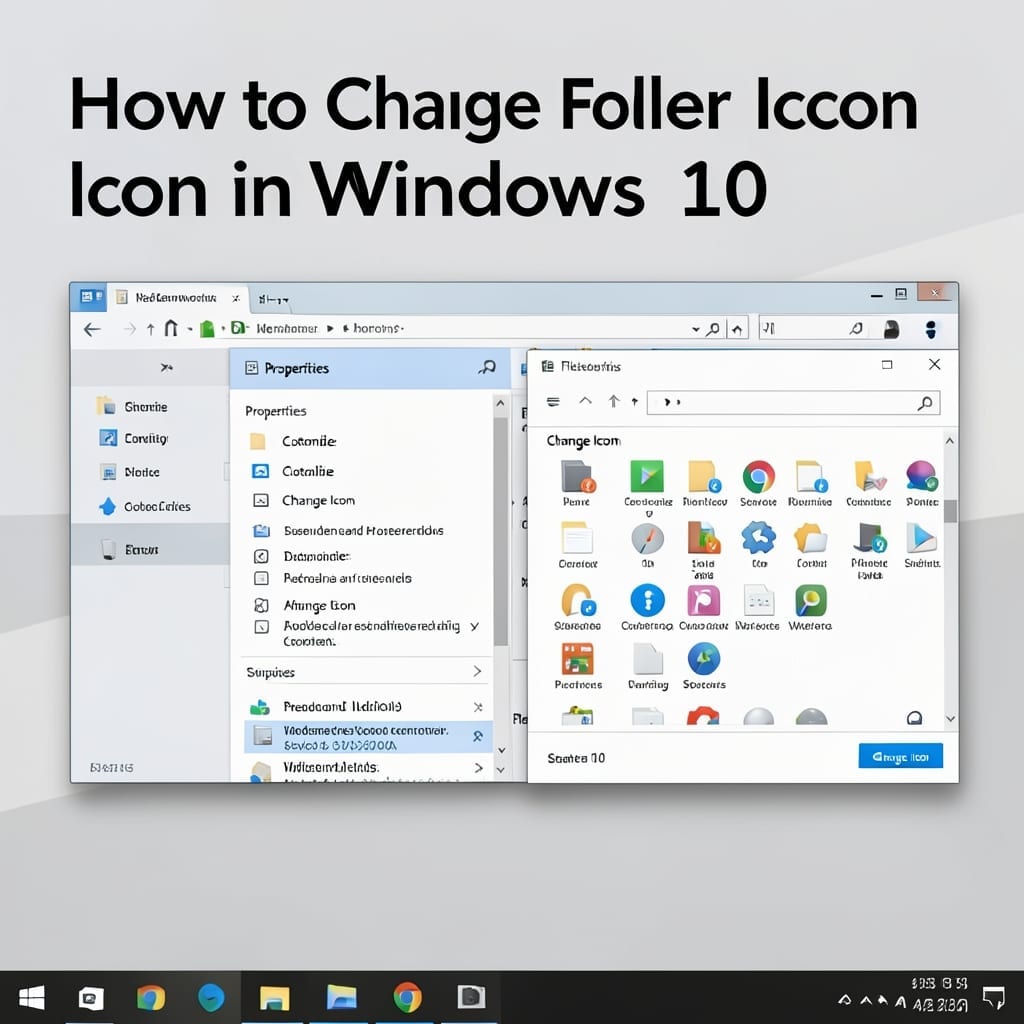Go back with the Explorer back arrow
The width and height of the screenshot is (1024, 1024).
click(92, 330)
